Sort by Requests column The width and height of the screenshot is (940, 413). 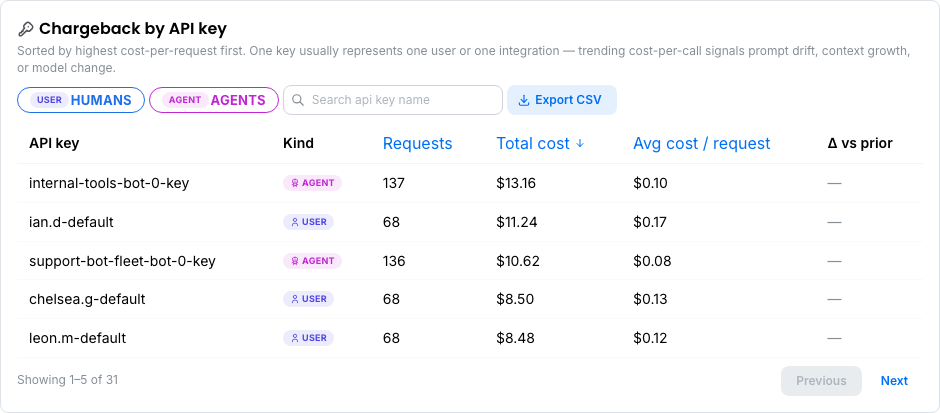417,144
